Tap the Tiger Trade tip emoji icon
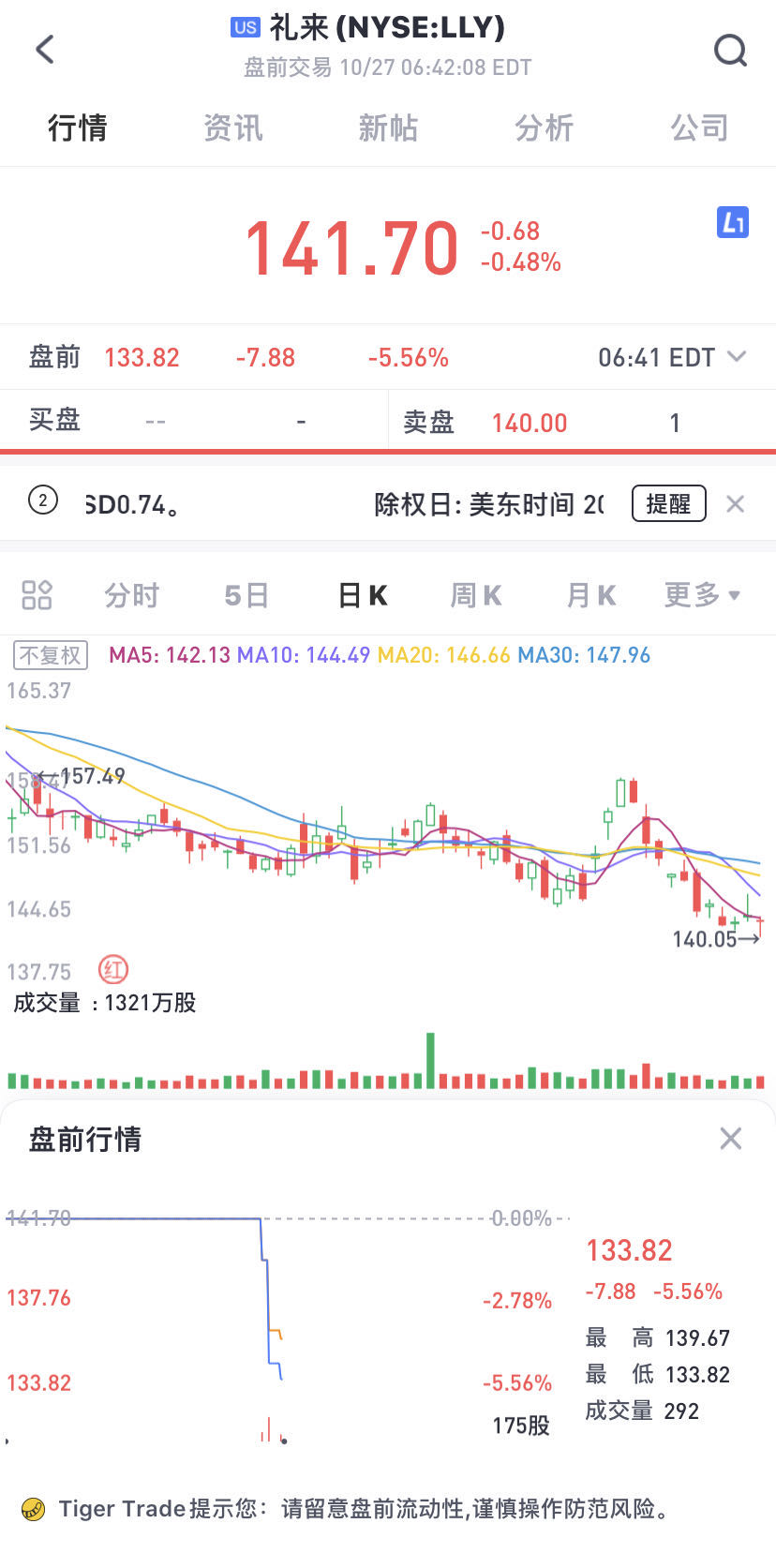776x1568 pixels. tap(33, 1509)
